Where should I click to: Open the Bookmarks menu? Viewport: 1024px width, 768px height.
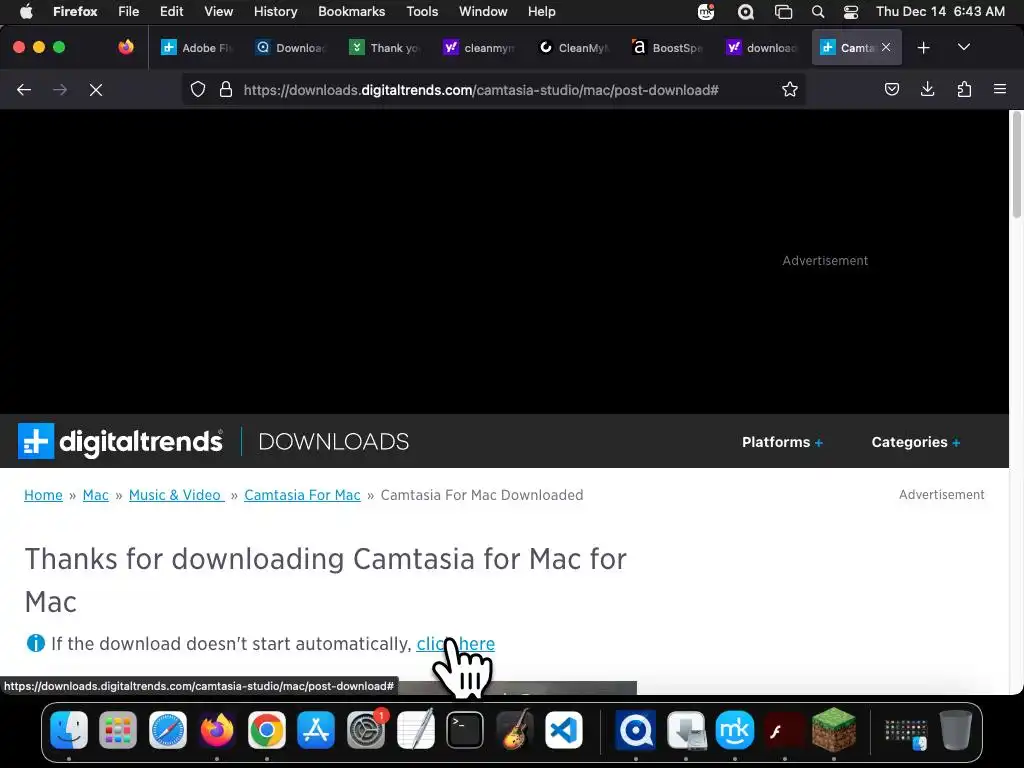[x=351, y=11]
